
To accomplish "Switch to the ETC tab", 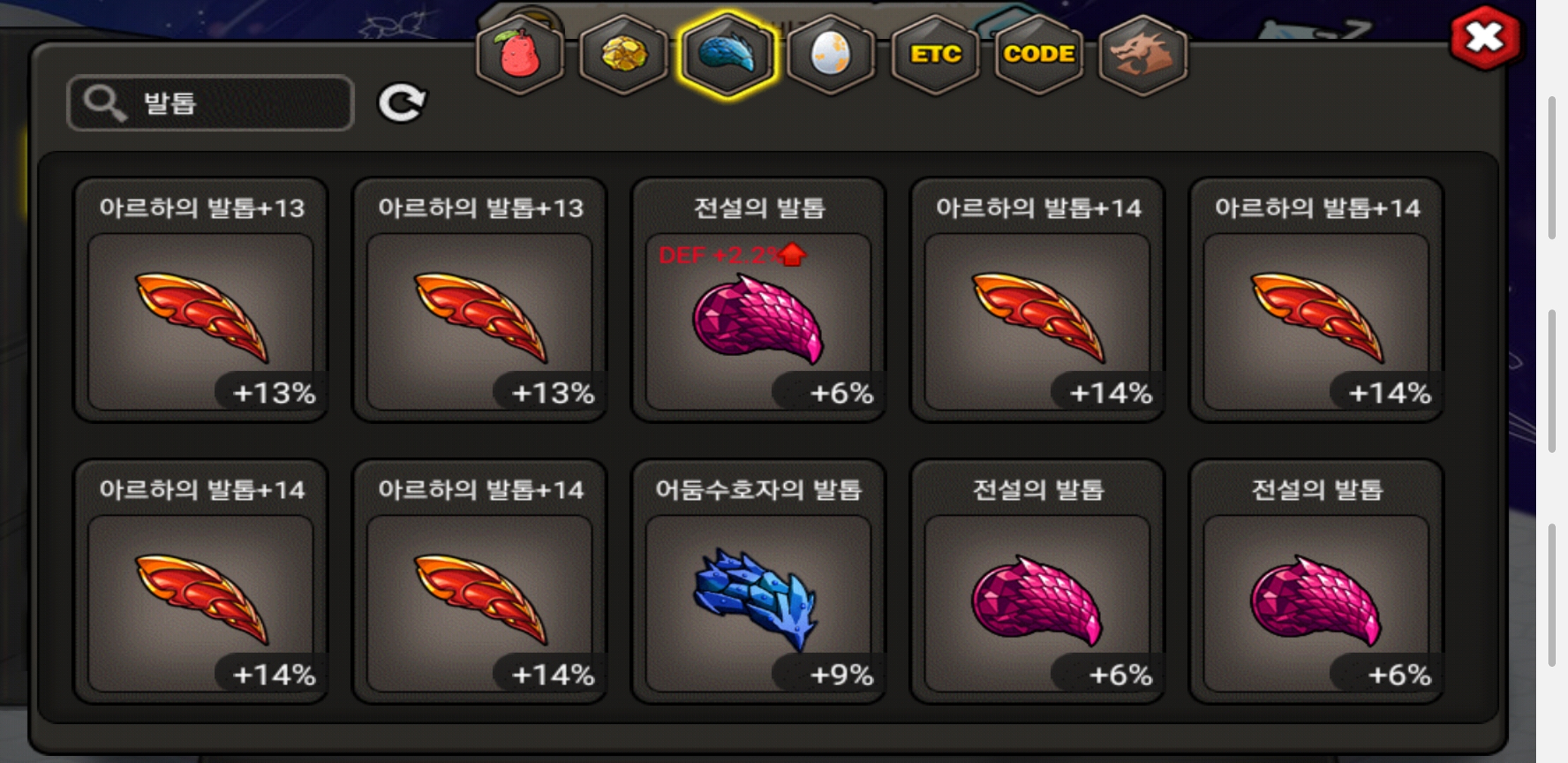I will point(935,55).
